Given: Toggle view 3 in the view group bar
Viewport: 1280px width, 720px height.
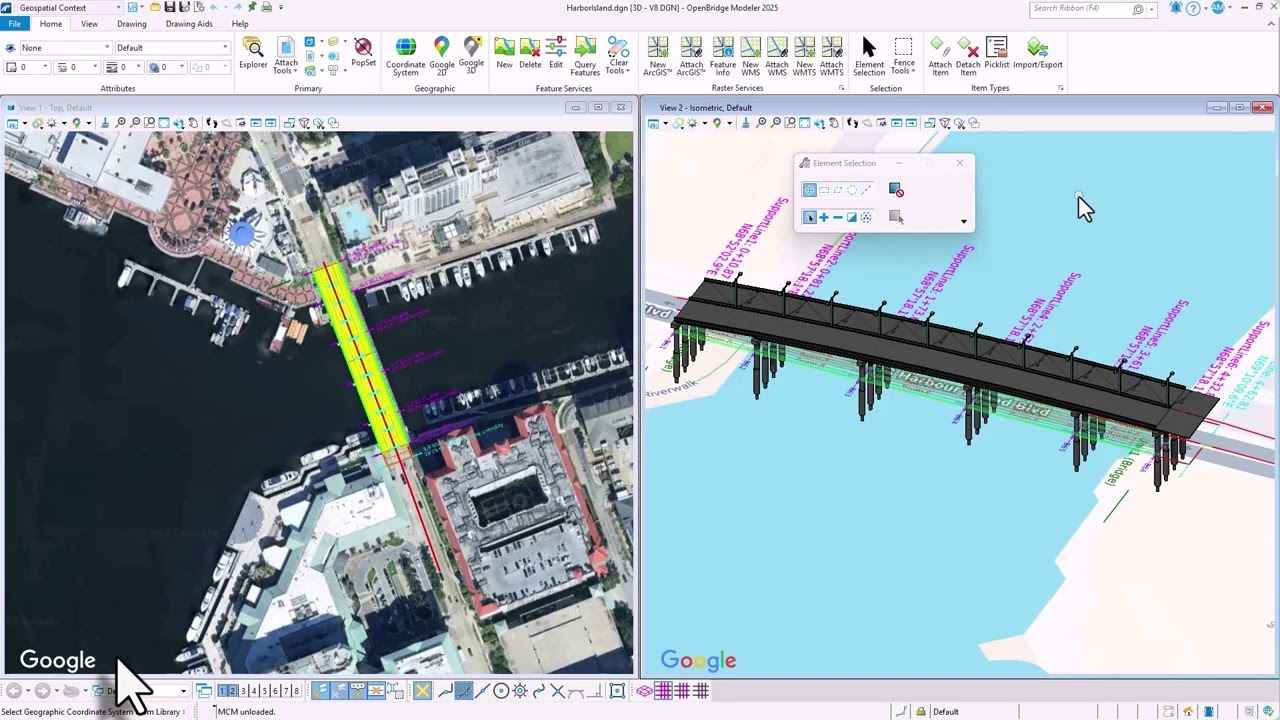Looking at the screenshot, I should [244, 691].
